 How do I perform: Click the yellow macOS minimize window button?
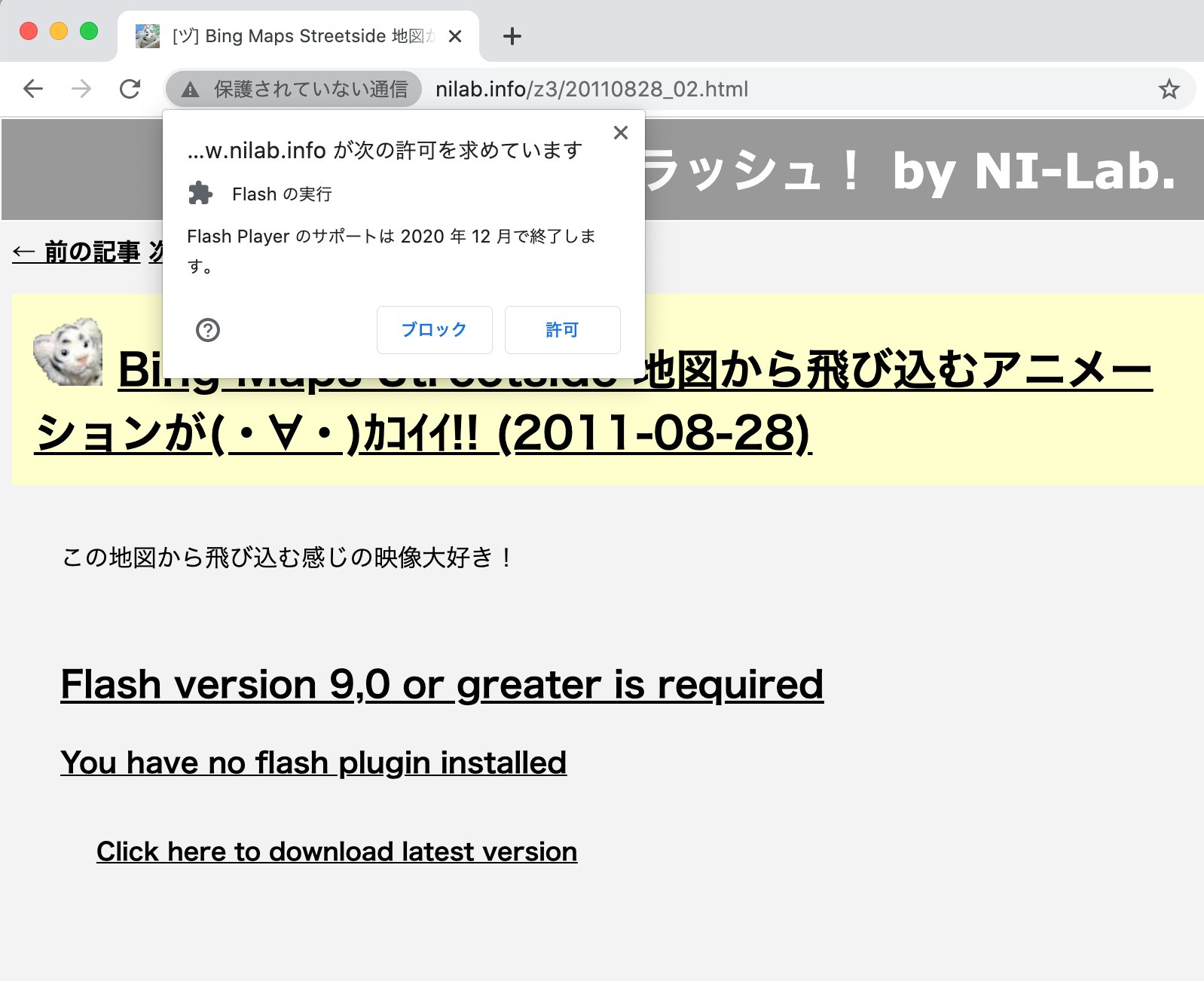pos(59,31)
